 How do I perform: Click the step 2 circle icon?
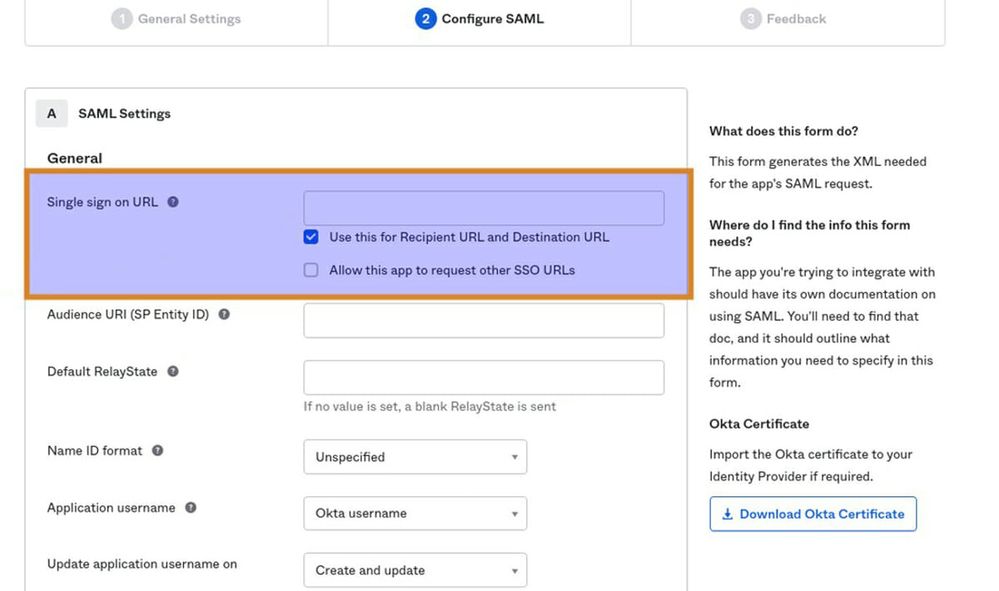[x=426, y=19]
